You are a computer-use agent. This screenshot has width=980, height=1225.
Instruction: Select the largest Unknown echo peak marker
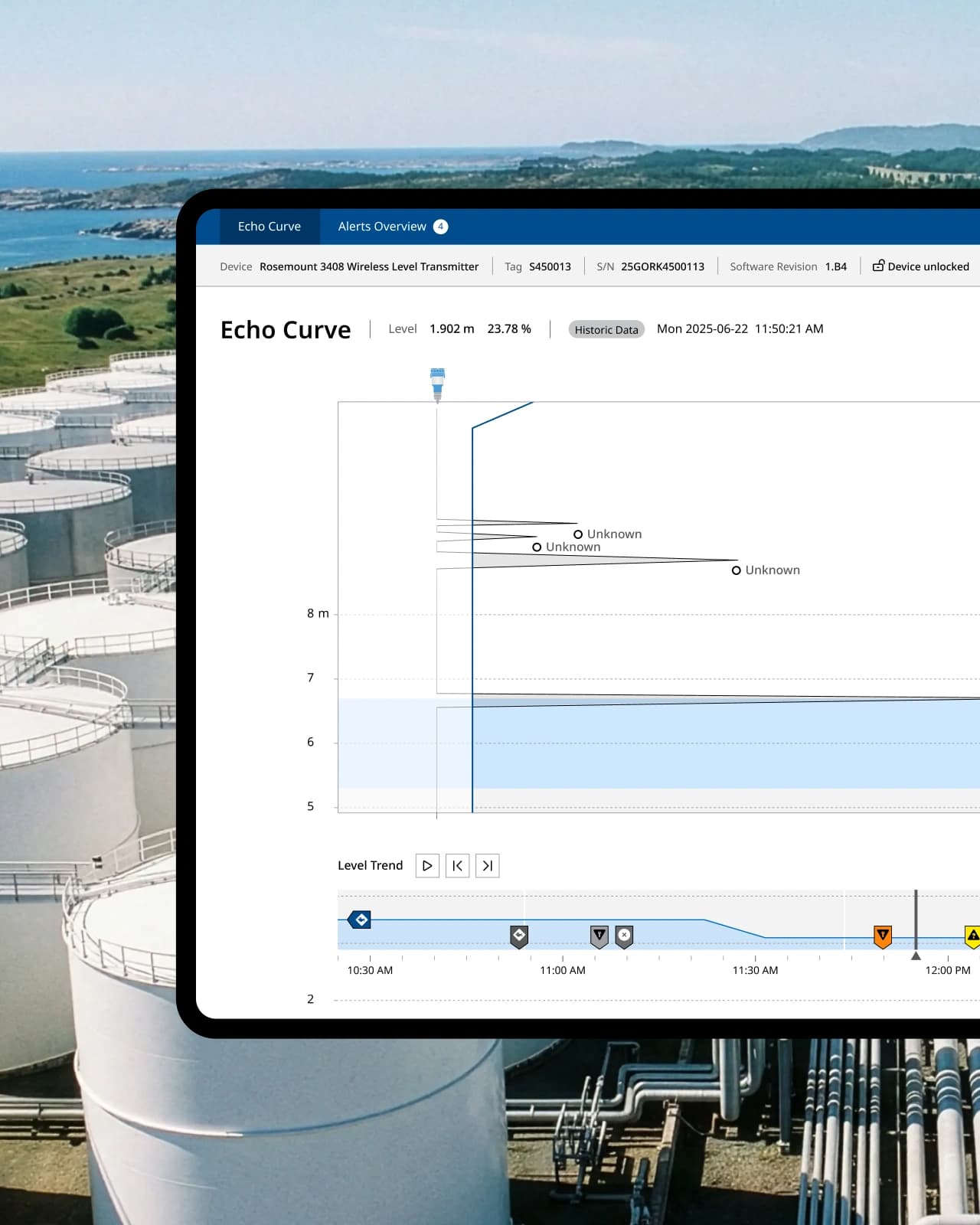[736, 570]
